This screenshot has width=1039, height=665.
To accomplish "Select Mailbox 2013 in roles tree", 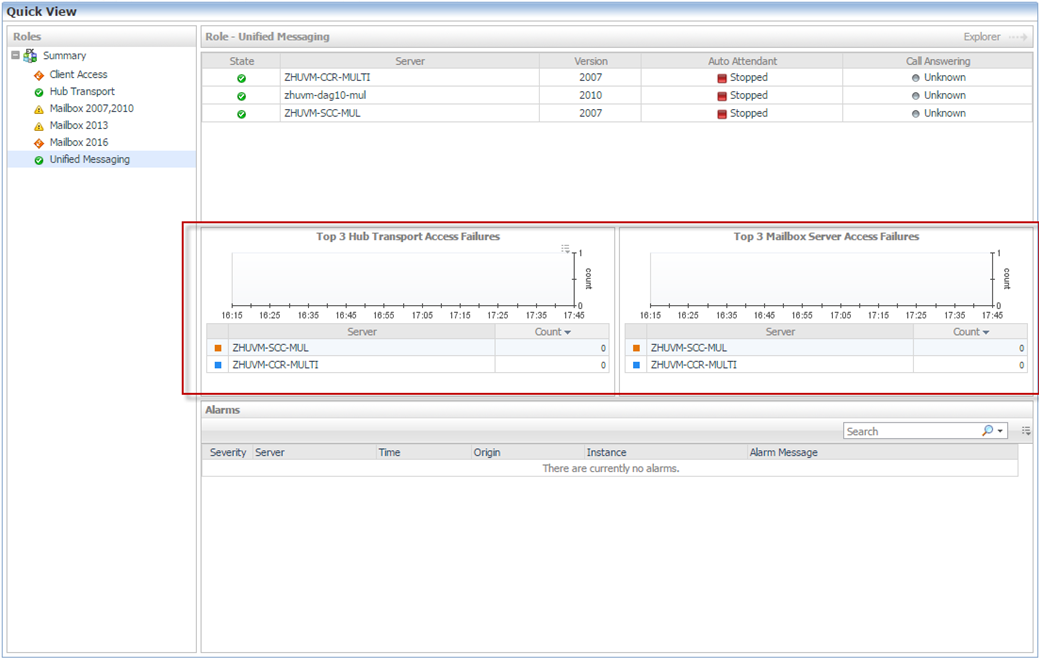I will (78, 125).
